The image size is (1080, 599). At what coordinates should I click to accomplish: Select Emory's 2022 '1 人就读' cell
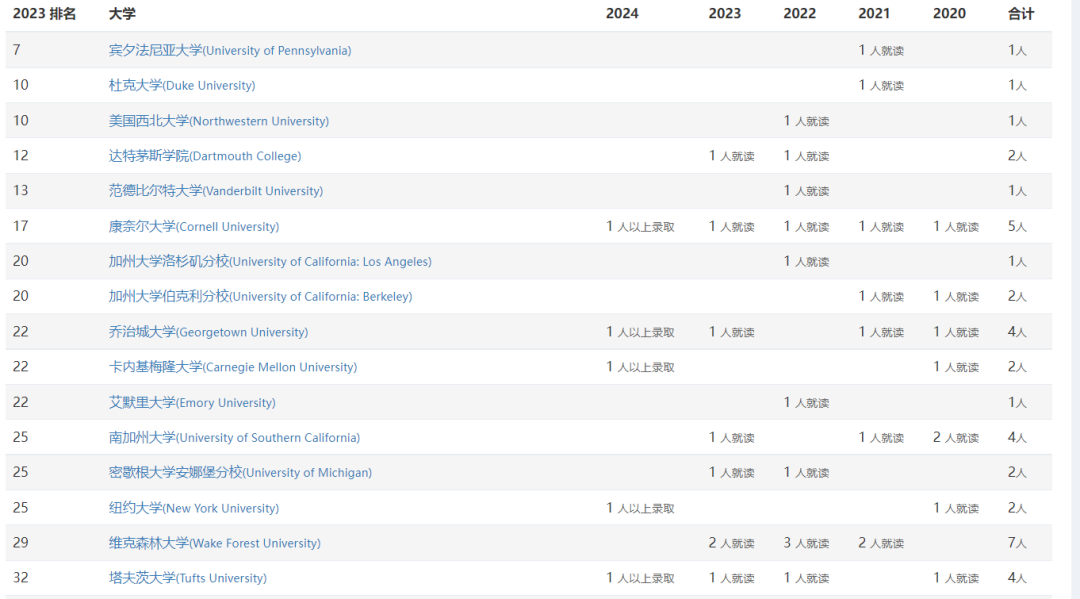807,402
